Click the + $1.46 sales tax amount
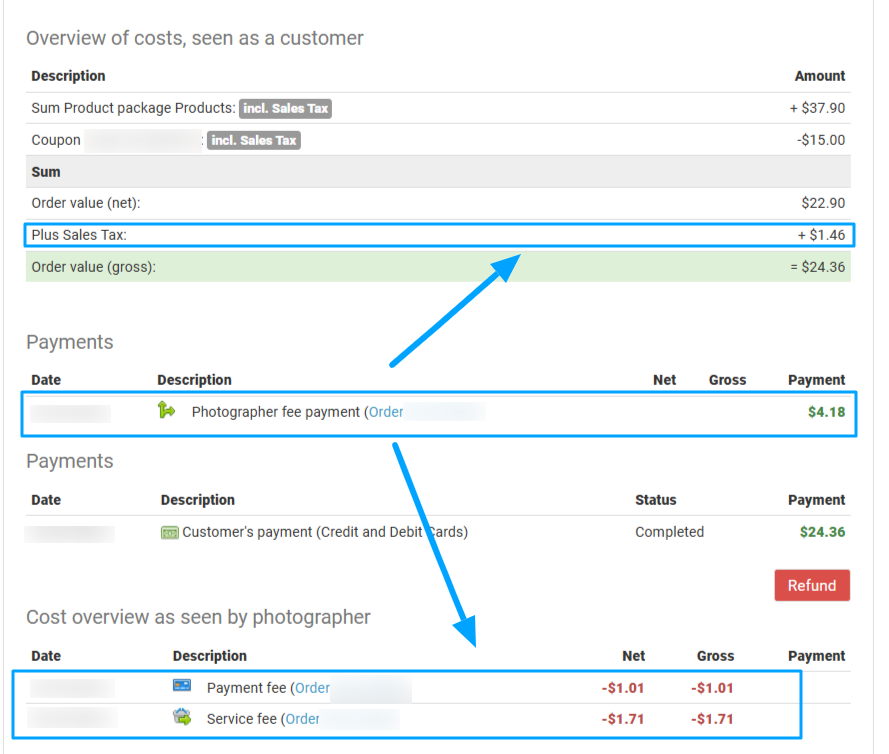 (821, 235)
